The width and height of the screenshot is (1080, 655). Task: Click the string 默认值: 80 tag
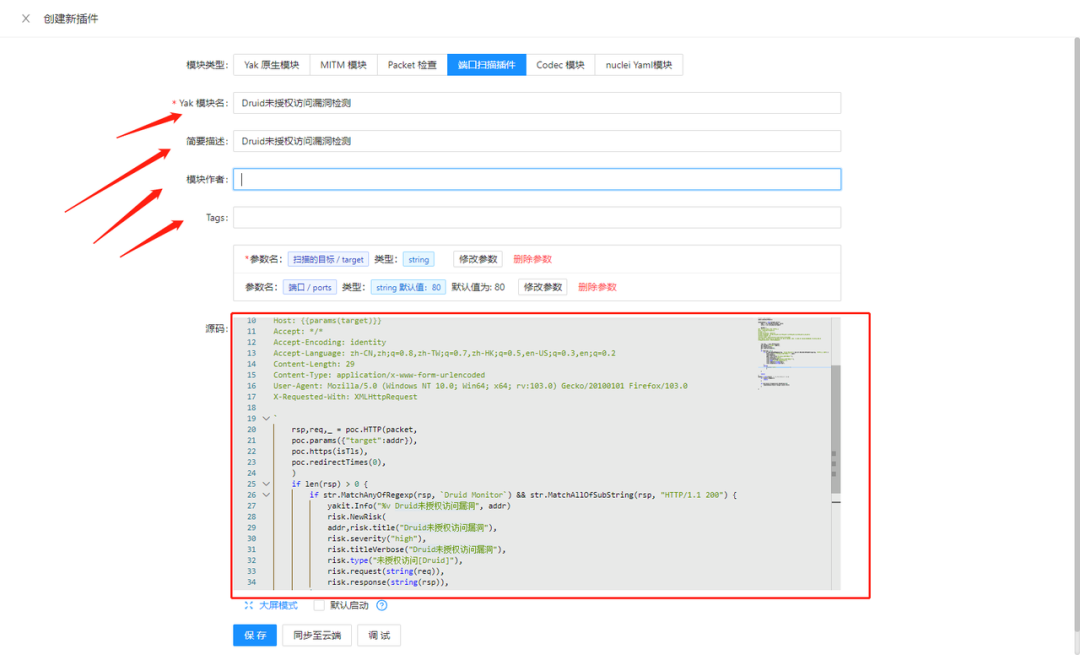coord(408,287)
